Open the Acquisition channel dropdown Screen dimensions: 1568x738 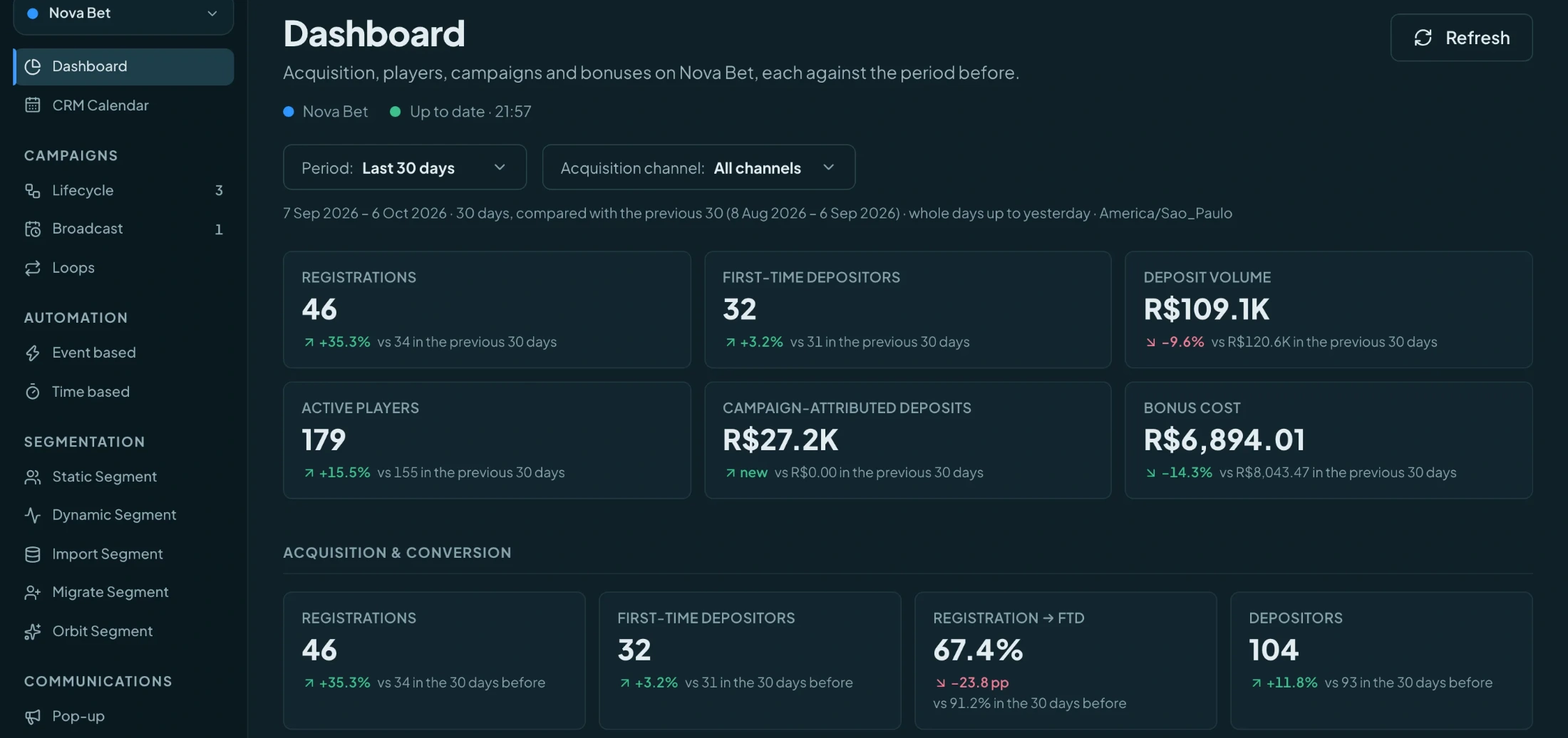click(698, 167)
